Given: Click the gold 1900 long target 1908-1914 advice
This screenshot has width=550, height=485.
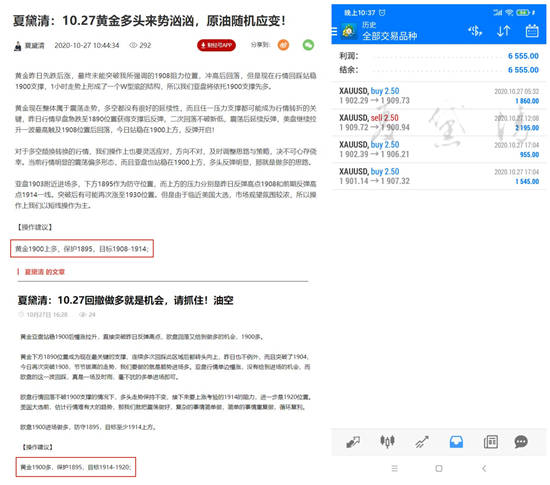Looking at the screenshot, I should (x=82, y=249).
